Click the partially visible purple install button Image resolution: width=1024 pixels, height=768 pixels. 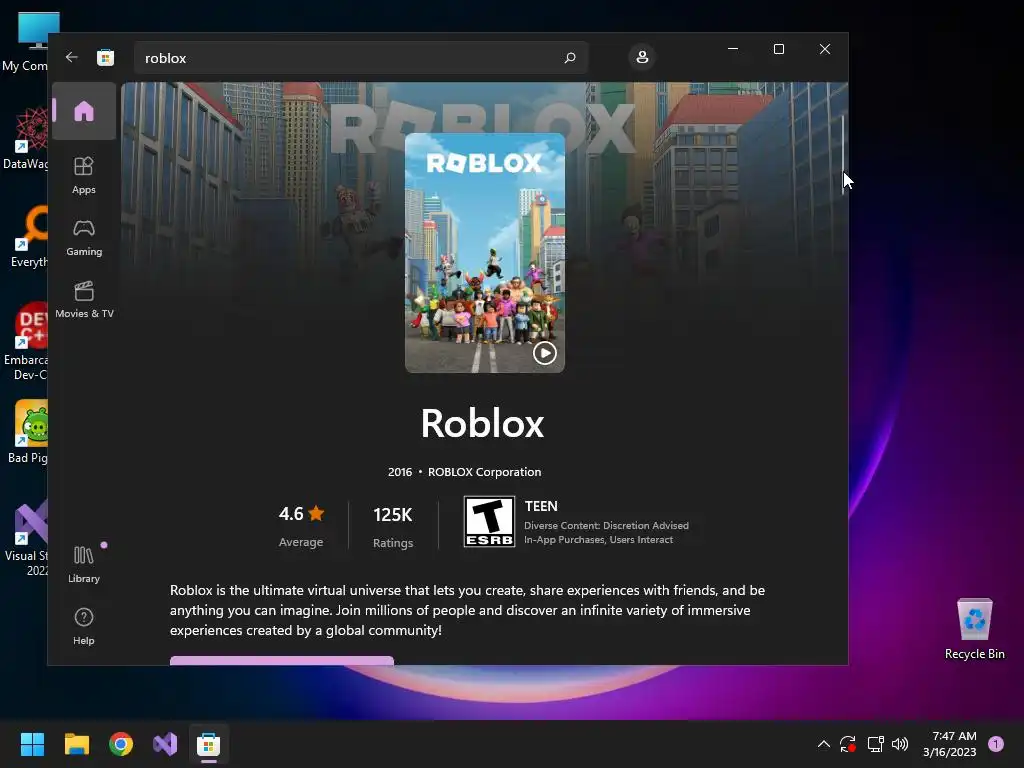click(282, 660)
